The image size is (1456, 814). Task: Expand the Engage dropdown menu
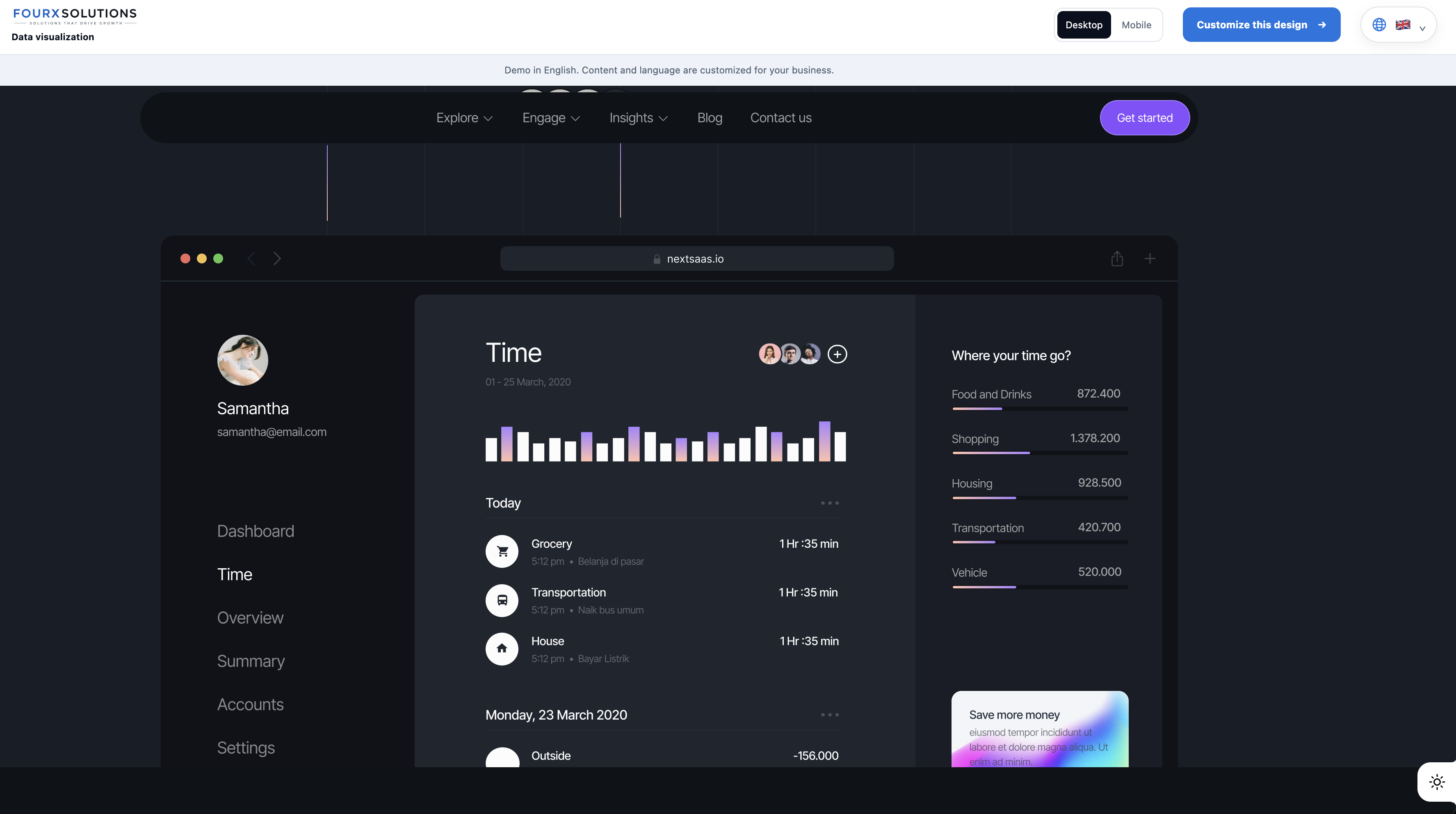coord(551,118)
